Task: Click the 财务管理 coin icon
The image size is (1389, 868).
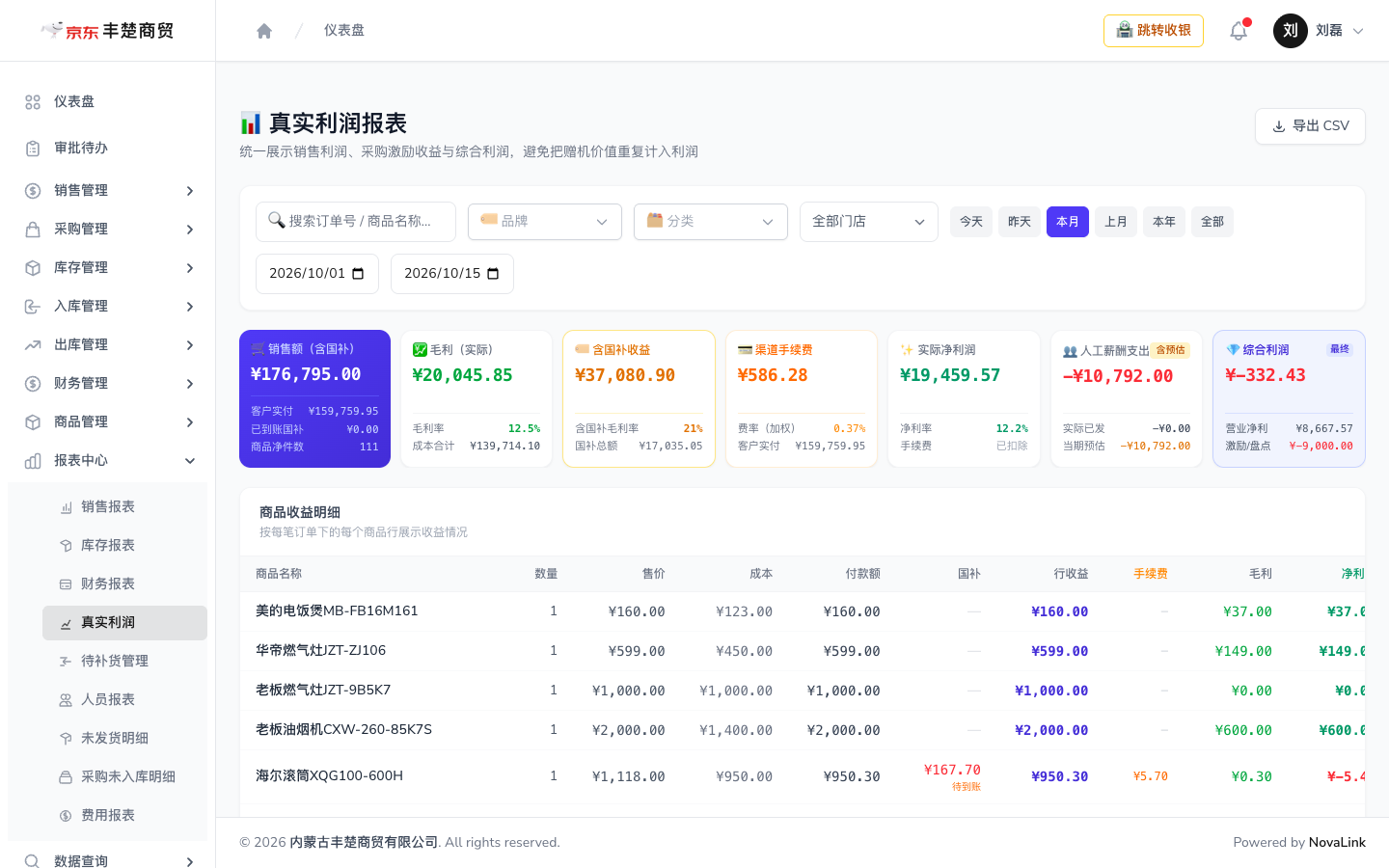Action: pos(33,384)
